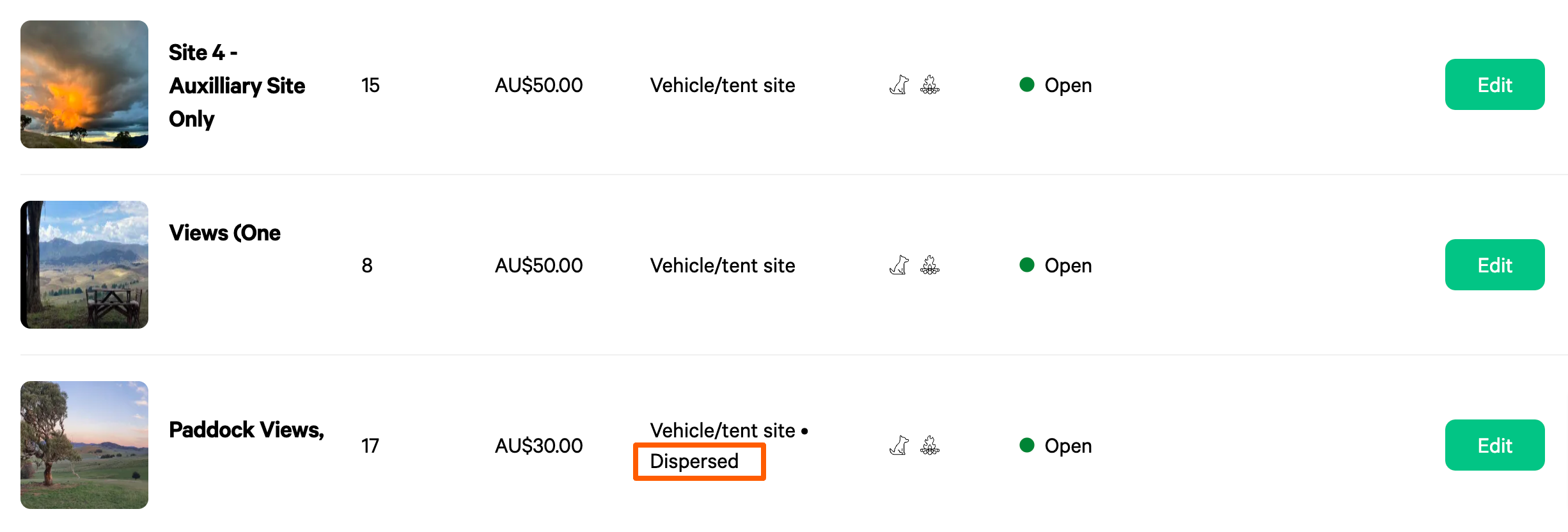Click campfire icon in Site 4 row
1568x532 pixels.
pyautogui.click(x=930, y=85)
